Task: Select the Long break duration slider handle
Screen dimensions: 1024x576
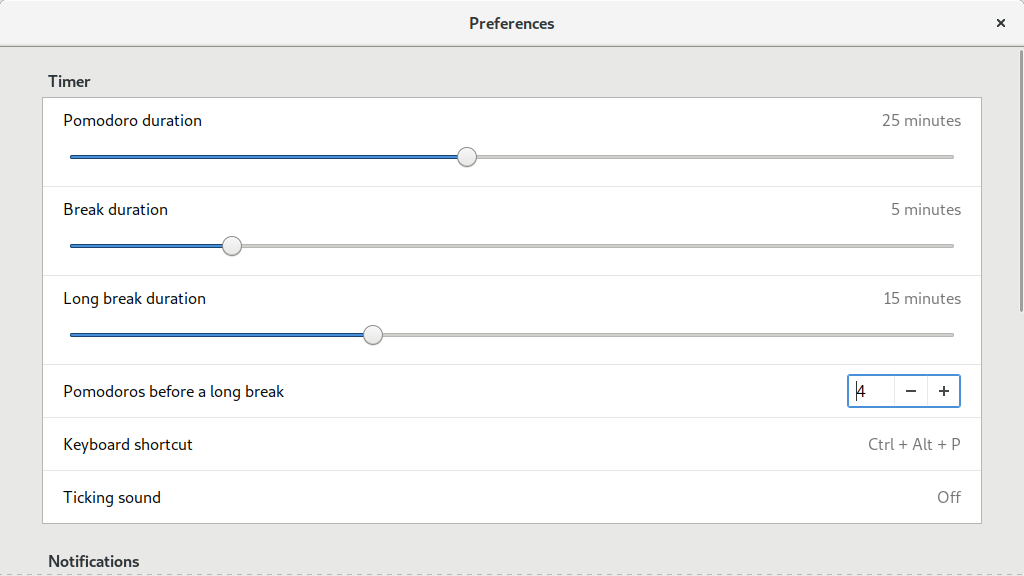Action: (x=373, y=335)
